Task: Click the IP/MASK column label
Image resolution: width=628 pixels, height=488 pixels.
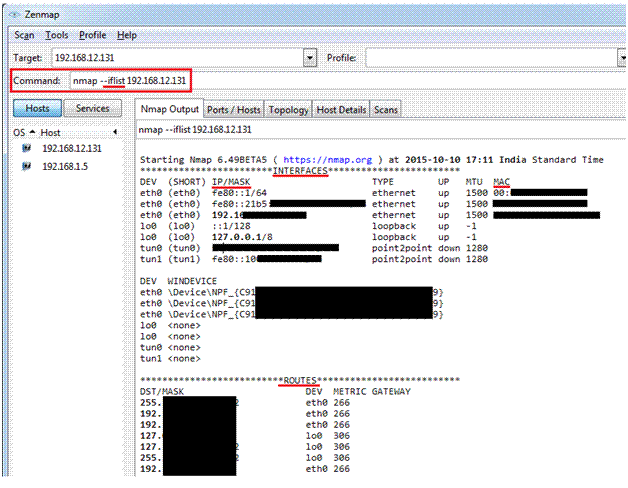Action: pos(231,182)
